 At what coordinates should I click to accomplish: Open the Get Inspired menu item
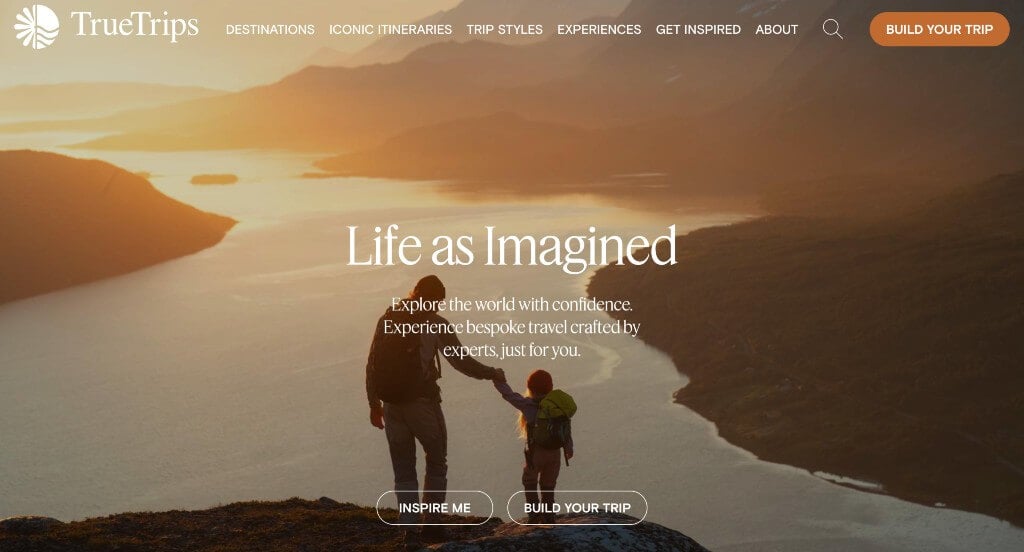point(698,29)
